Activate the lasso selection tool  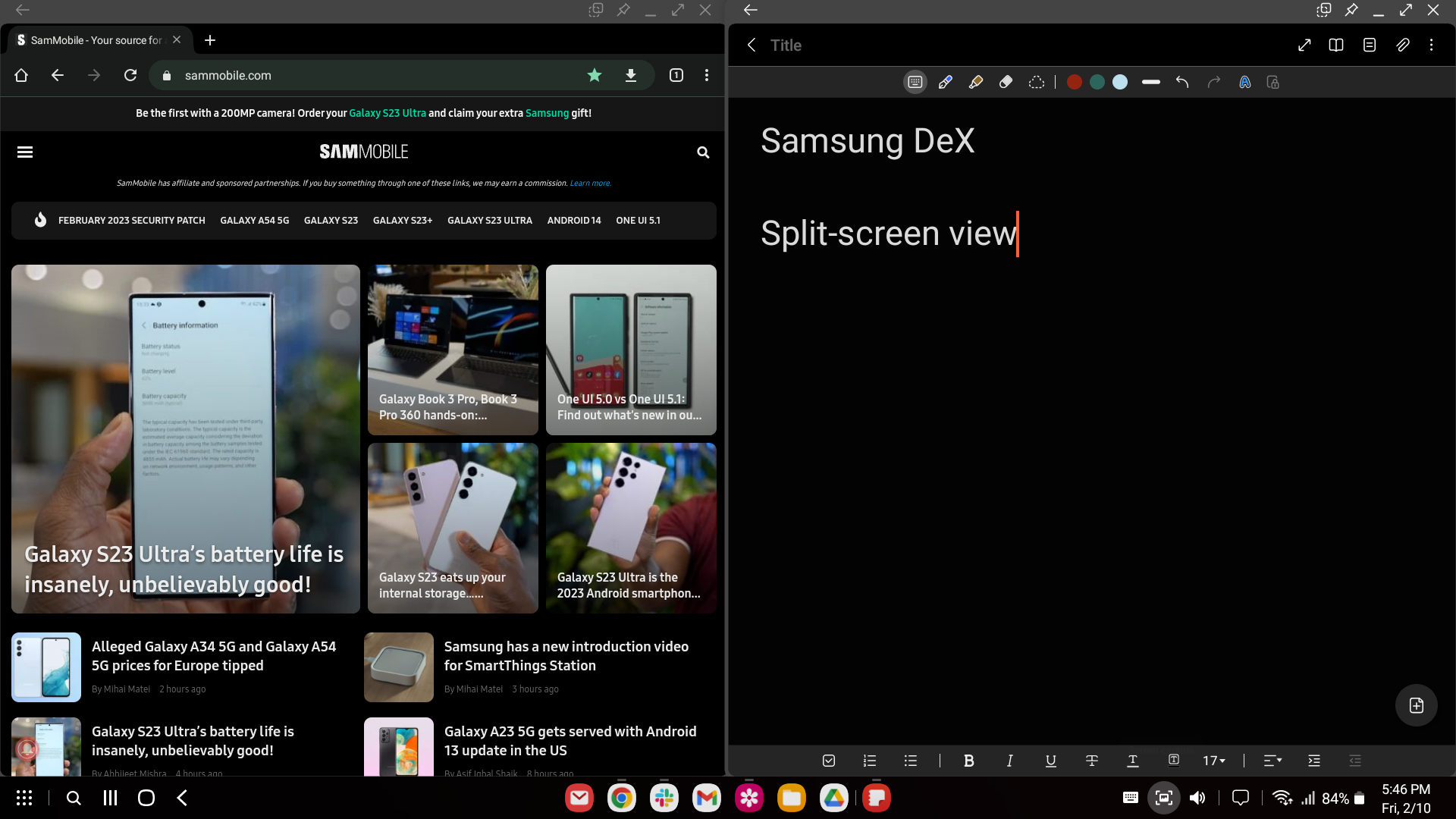coord(1036,83)
